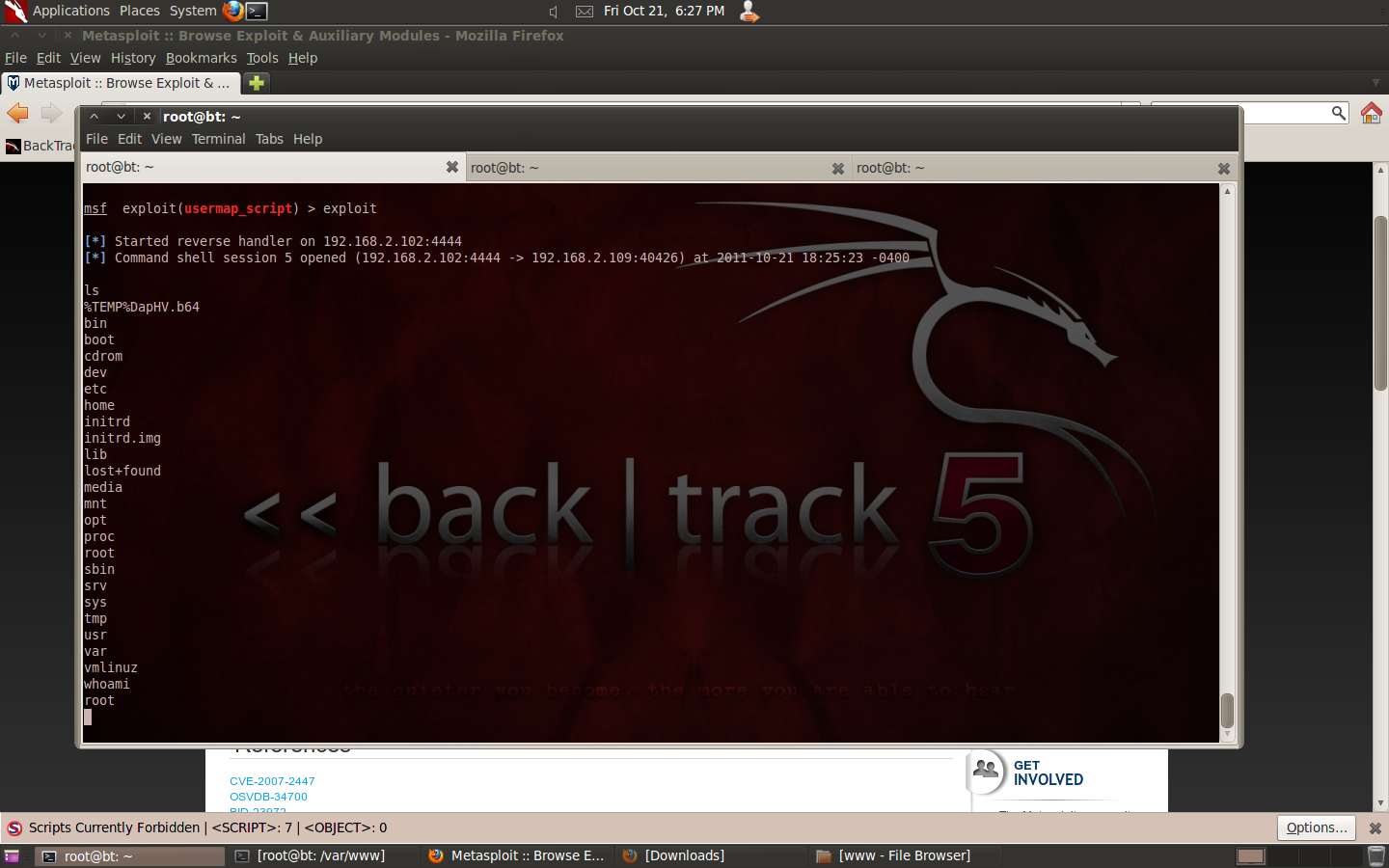This screenshot has width=1389, height=868.
Task: Click the NoScript icon in the notification bar
Action: (14, 827)
